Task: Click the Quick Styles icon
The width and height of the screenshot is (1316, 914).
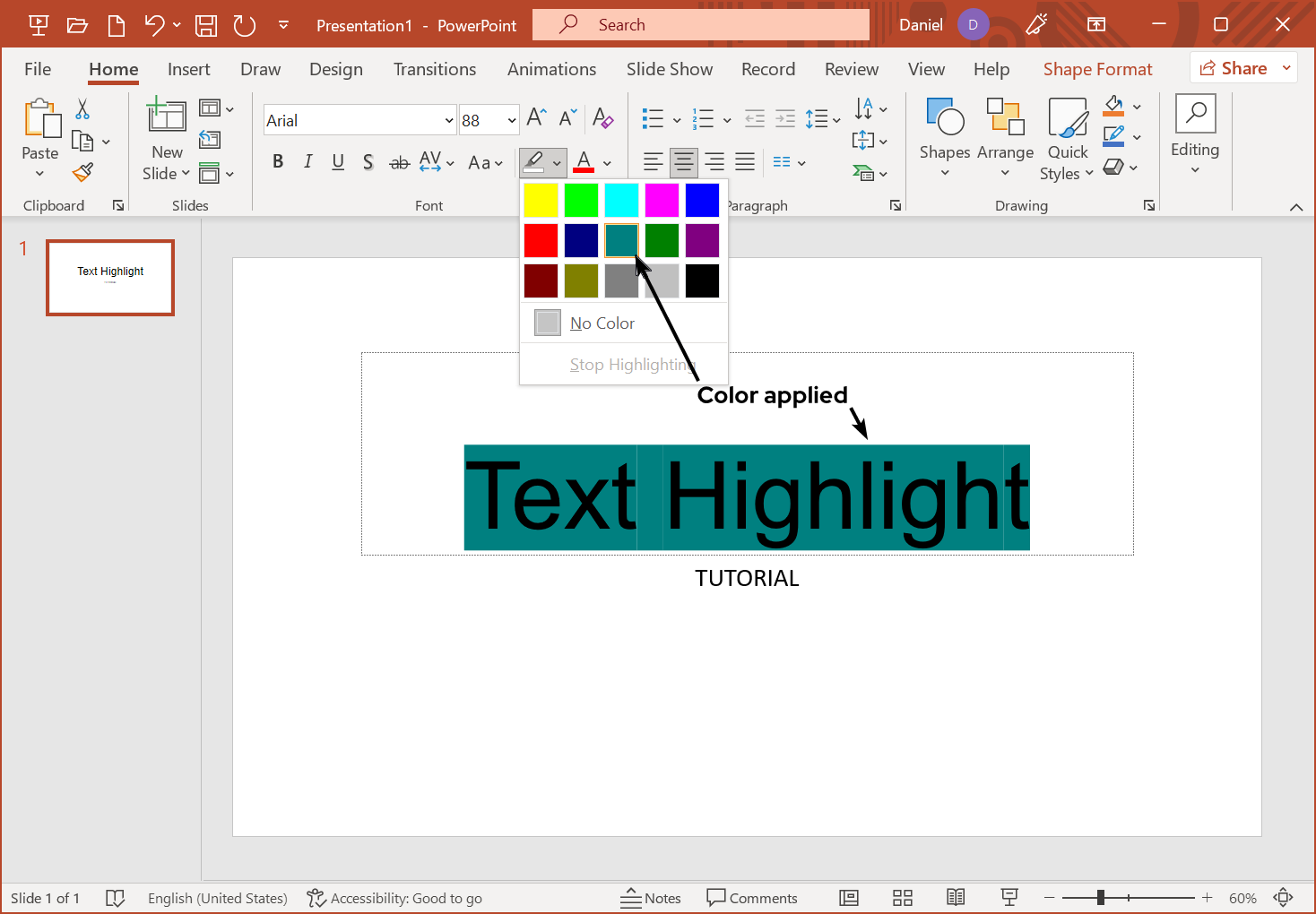Action: [1067, 139]
